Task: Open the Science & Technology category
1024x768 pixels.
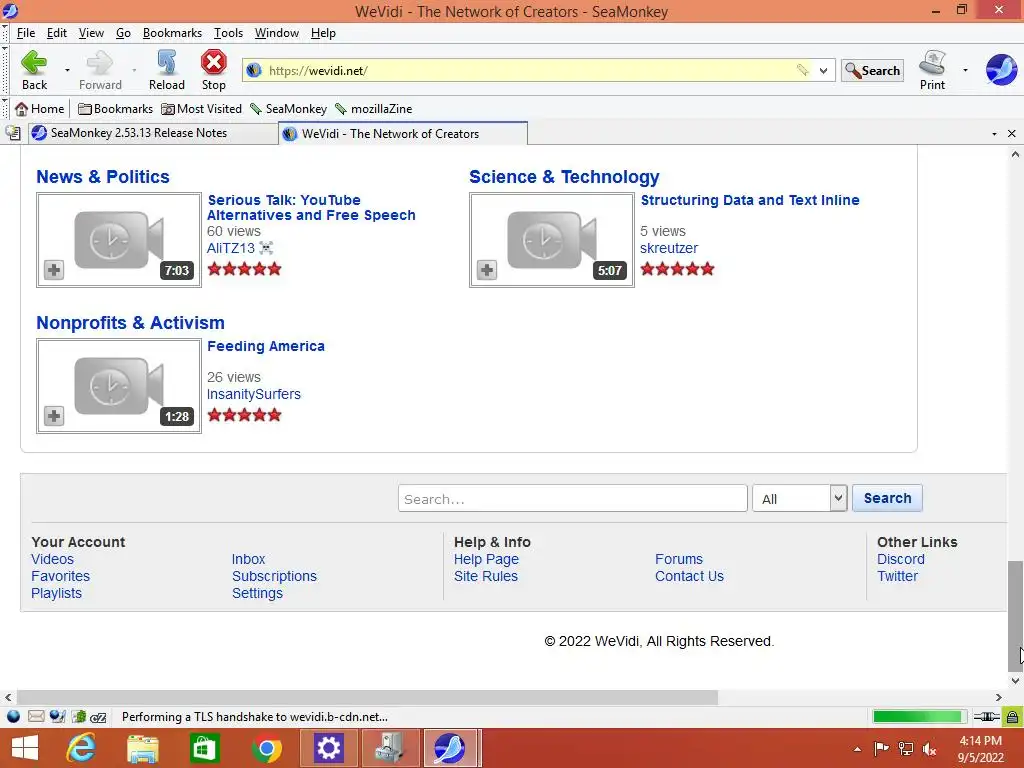Action: [x=564, y=177]
